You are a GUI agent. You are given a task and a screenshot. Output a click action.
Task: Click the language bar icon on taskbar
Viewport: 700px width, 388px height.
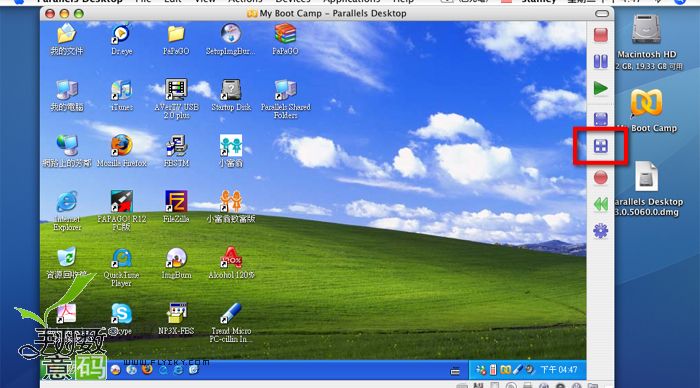(x=455, y=371)
